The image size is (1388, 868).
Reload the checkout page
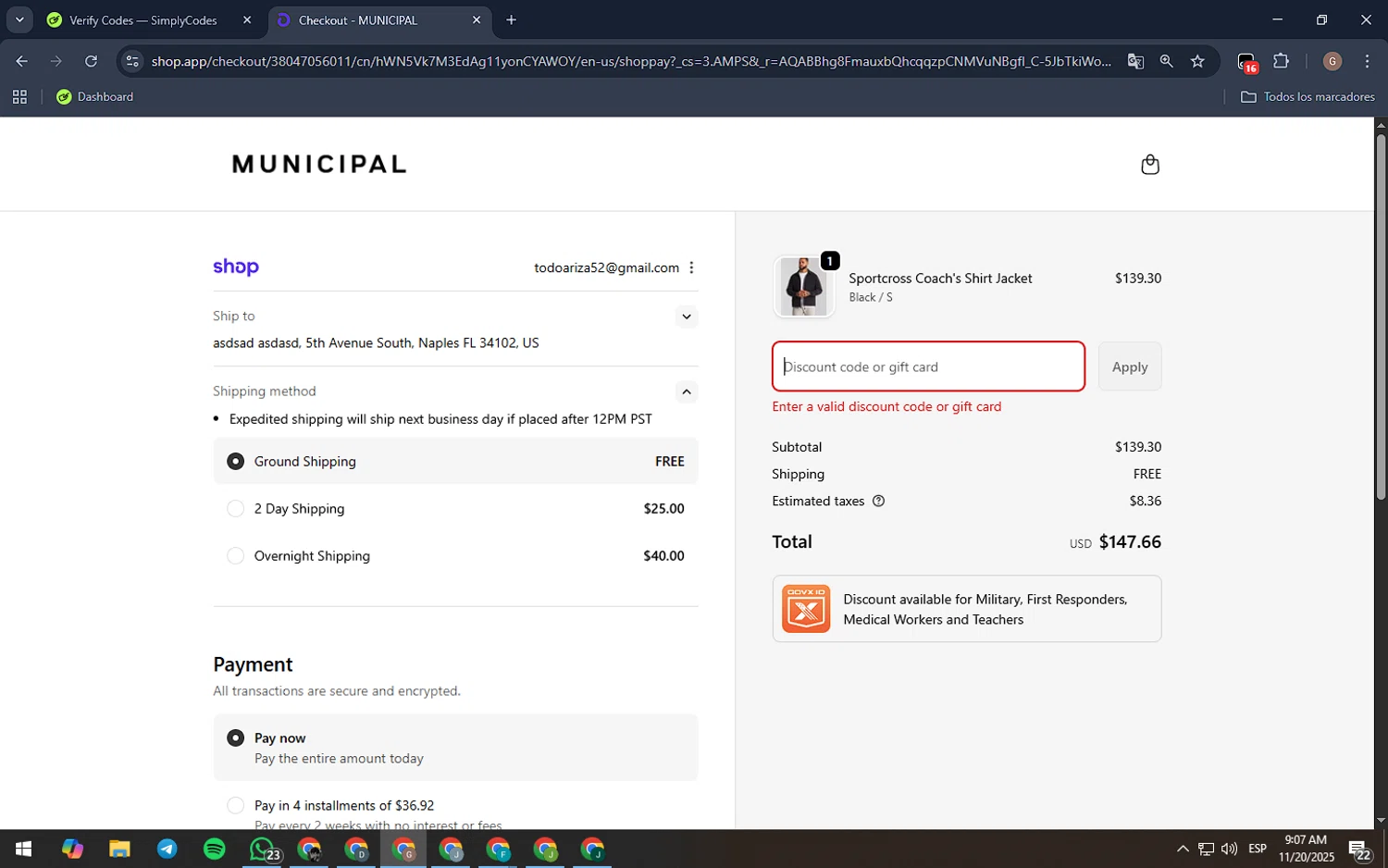91,61
